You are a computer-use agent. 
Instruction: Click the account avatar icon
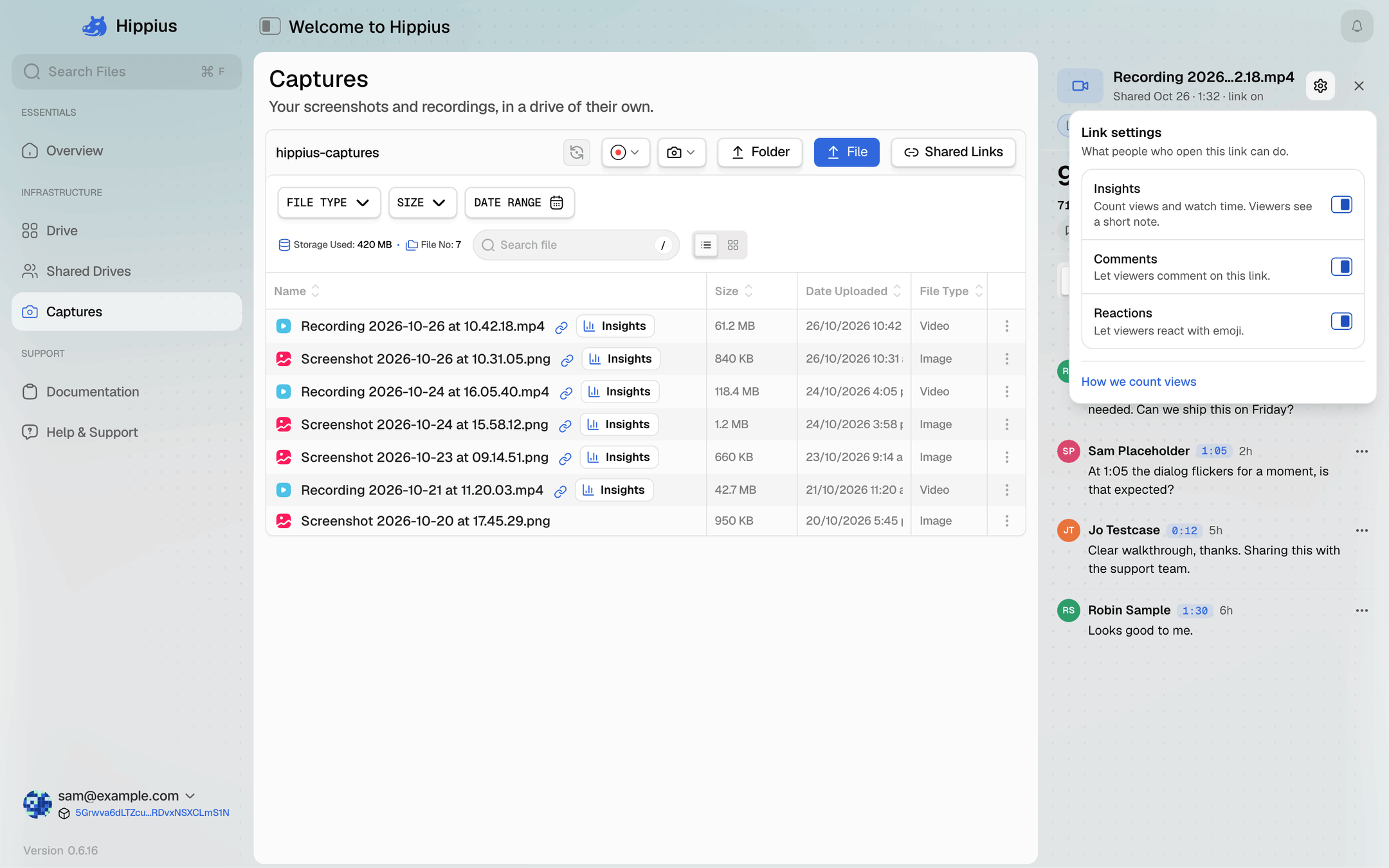37,804
